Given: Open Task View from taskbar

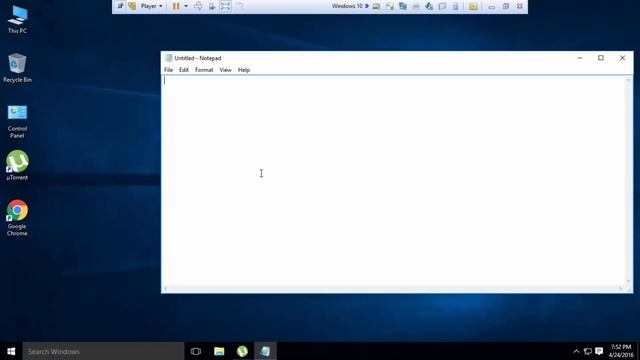Looking at the screenshot, I should (x=196, y=351).
